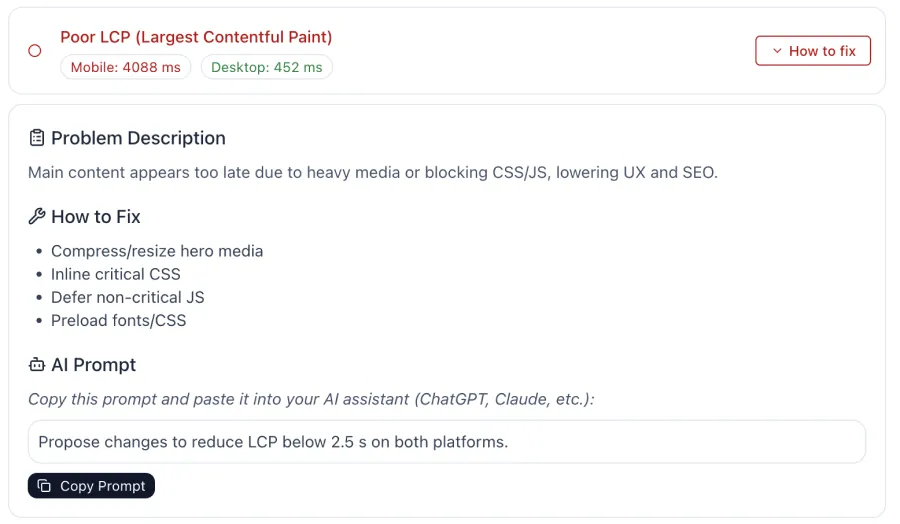Click the robot icon beside AI Prompt
This screenshot has height=524, width=900.
37,365
